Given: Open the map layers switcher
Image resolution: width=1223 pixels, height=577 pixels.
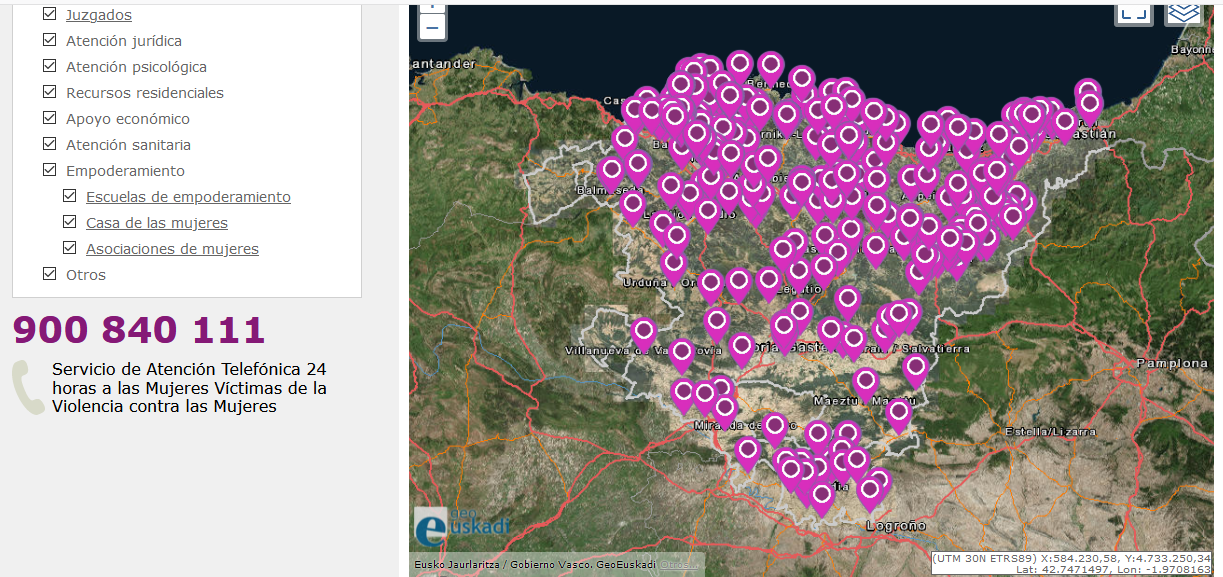Looking at the screenshot, I should pyautogui.click(x=1183, y=12).
